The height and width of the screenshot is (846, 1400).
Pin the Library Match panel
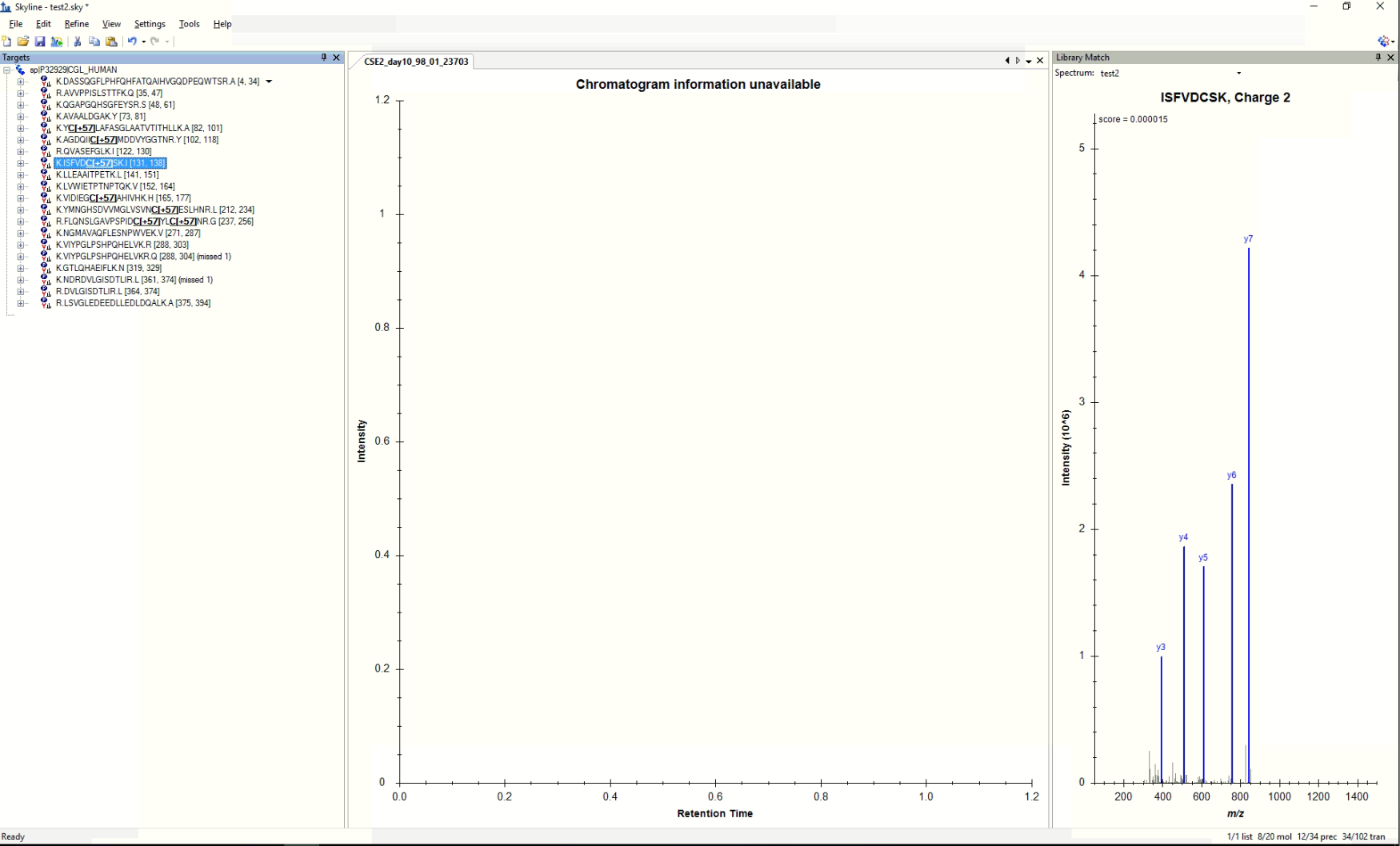point(1378,58)
